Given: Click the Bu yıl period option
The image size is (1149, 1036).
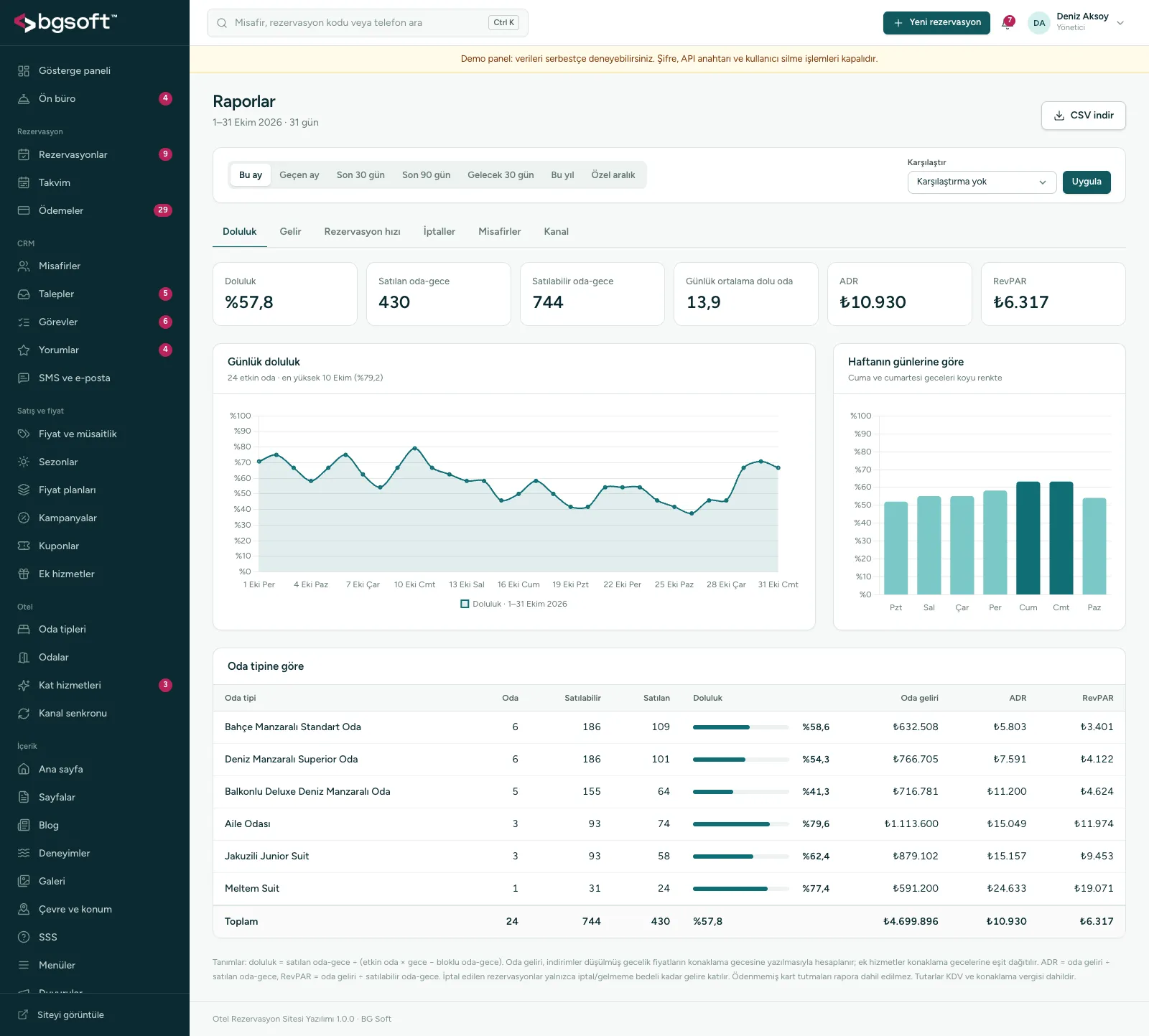Looking at the screenshot, I should coord(562,175).
